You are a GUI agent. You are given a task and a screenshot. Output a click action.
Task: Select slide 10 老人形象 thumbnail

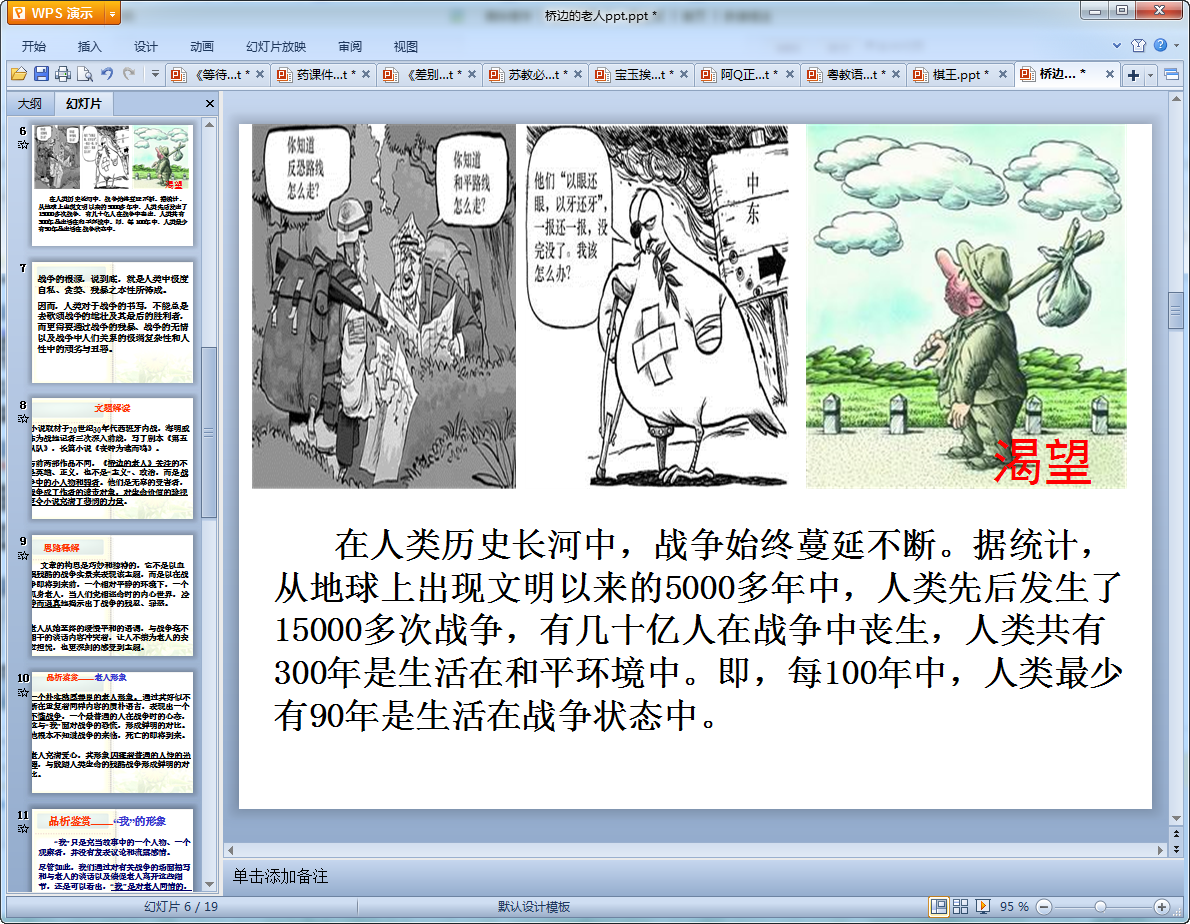(112, 732)
